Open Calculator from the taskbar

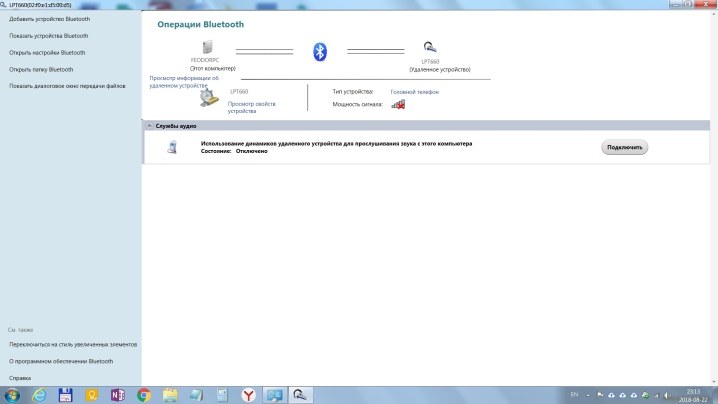click(223, 395)
